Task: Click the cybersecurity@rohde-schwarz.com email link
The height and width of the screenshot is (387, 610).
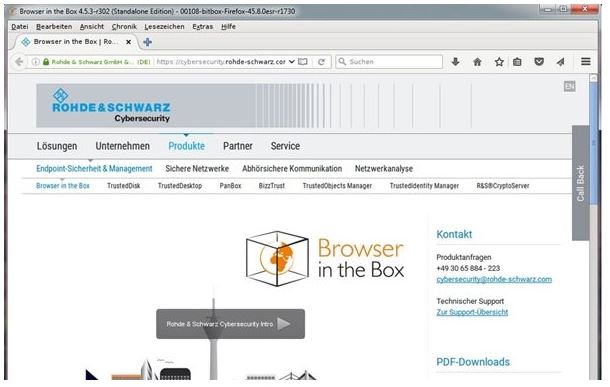Action: tap(494, 279)
